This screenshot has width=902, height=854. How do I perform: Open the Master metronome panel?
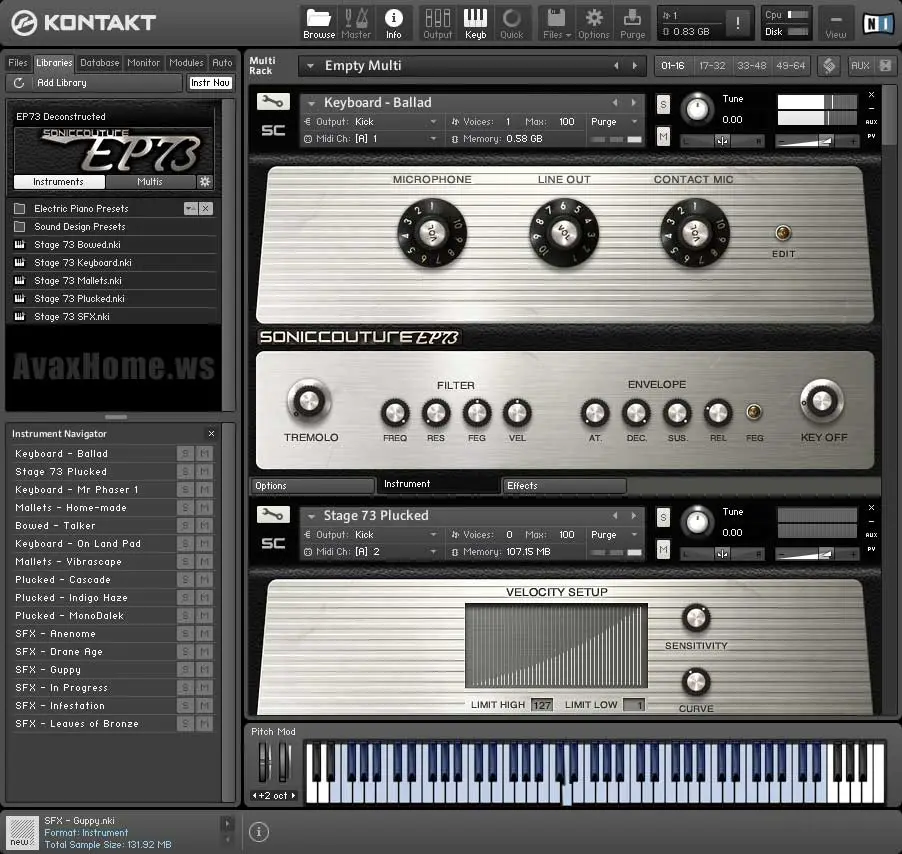coord(356,24)
